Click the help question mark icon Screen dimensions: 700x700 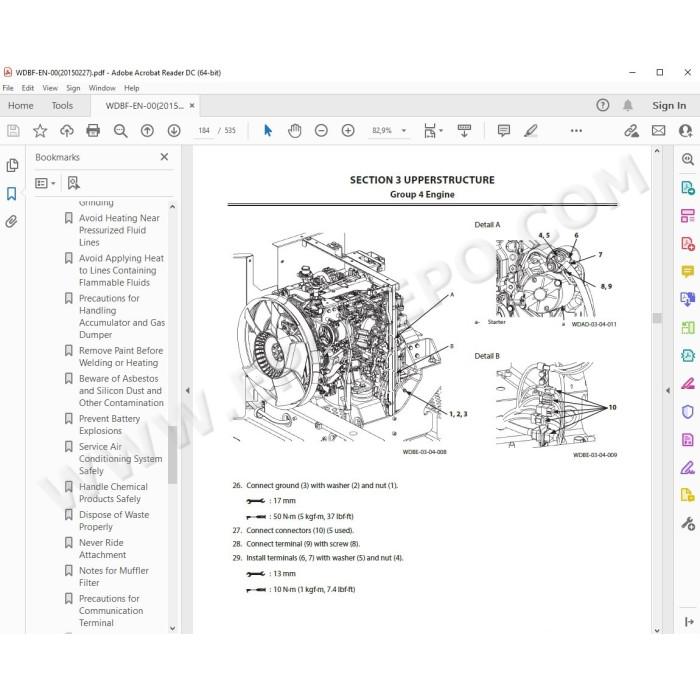(x=602, y=105)
